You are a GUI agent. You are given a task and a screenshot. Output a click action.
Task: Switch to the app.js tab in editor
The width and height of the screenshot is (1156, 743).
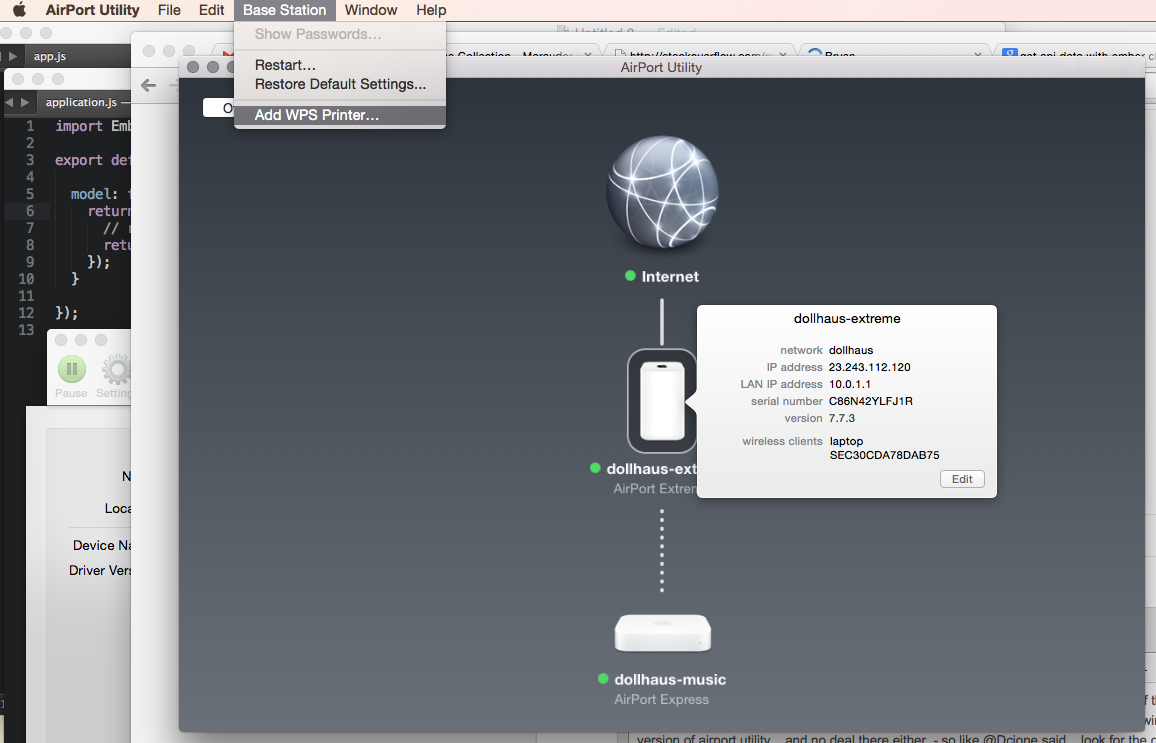tap(50, 56)
